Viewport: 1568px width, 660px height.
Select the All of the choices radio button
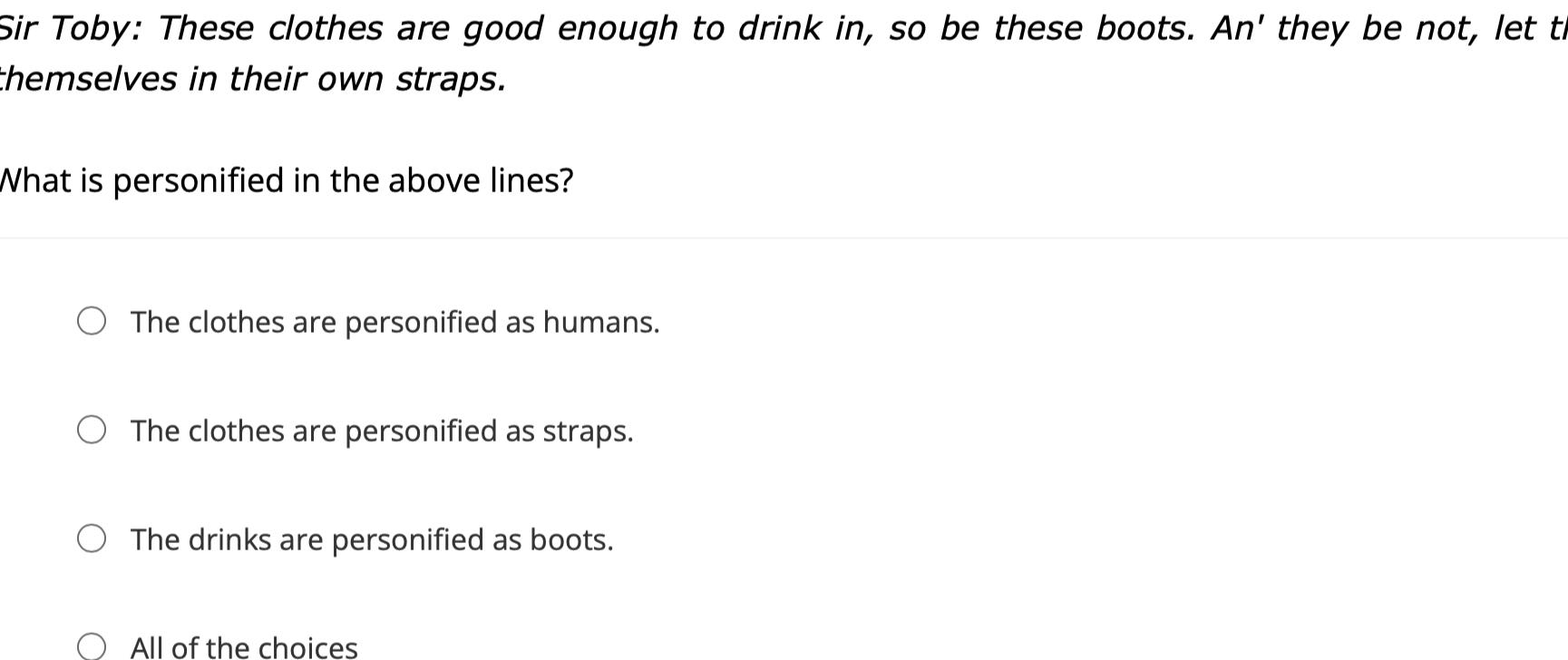92,645
